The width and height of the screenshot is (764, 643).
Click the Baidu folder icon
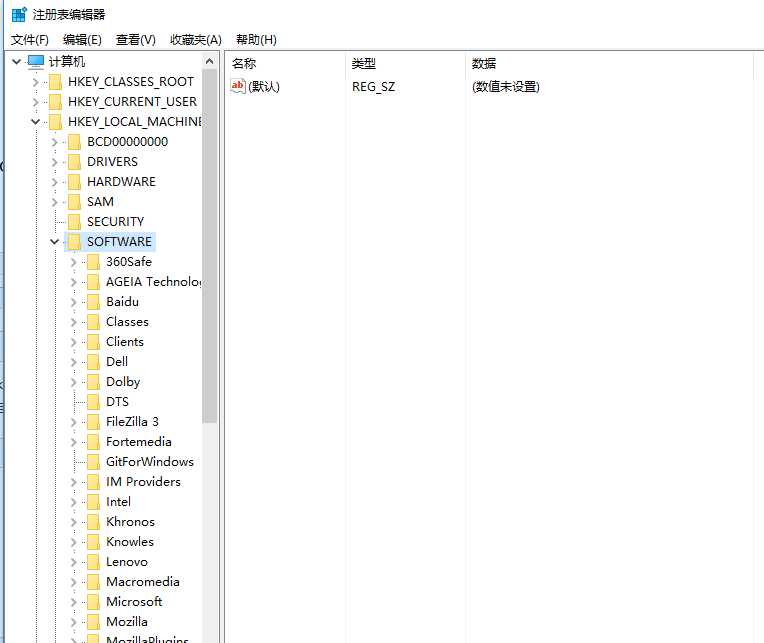click(94, 302)
